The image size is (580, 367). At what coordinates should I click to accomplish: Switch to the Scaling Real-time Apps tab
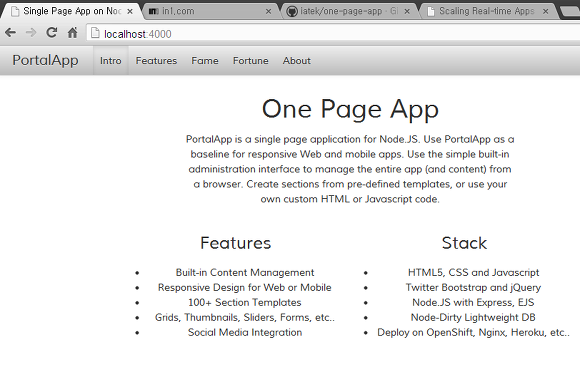[x=488, y=11]
